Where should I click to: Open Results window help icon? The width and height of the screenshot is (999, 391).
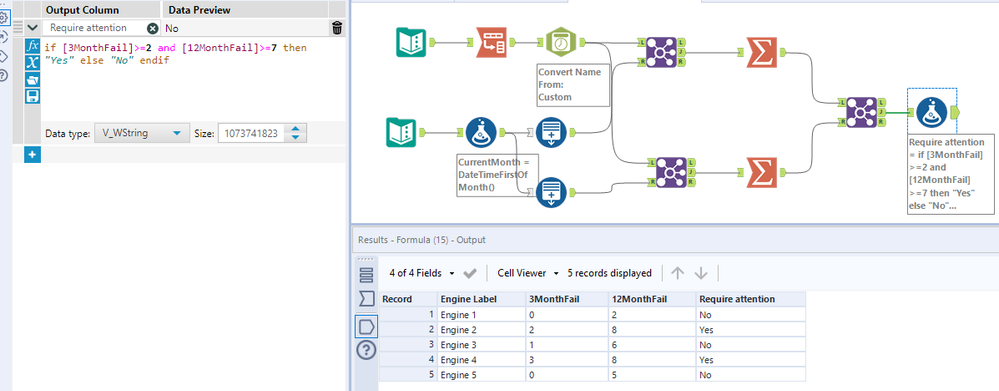366,350
